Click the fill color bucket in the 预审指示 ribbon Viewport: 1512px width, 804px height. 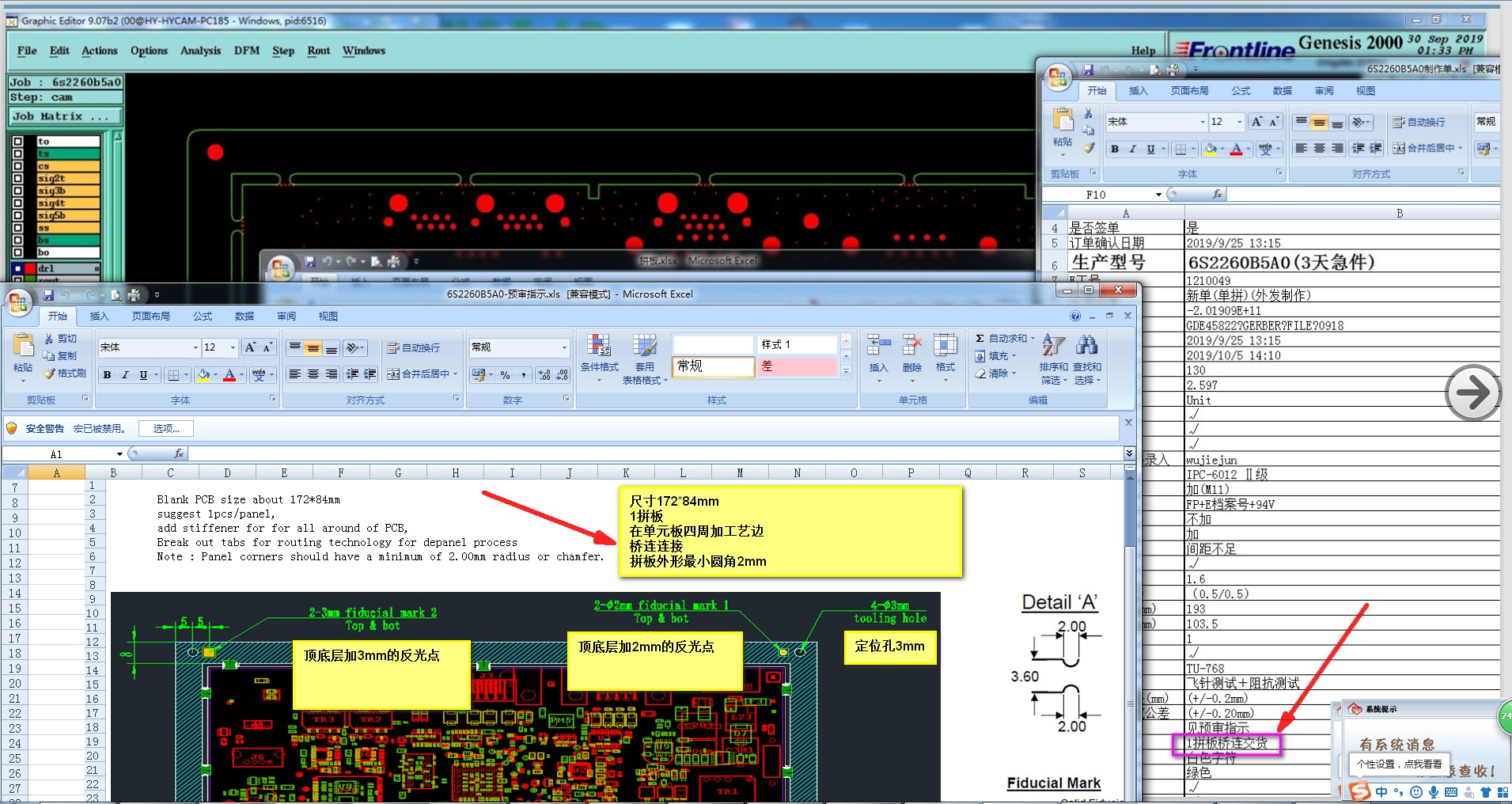pyautogui.click(x=203, y=375)
